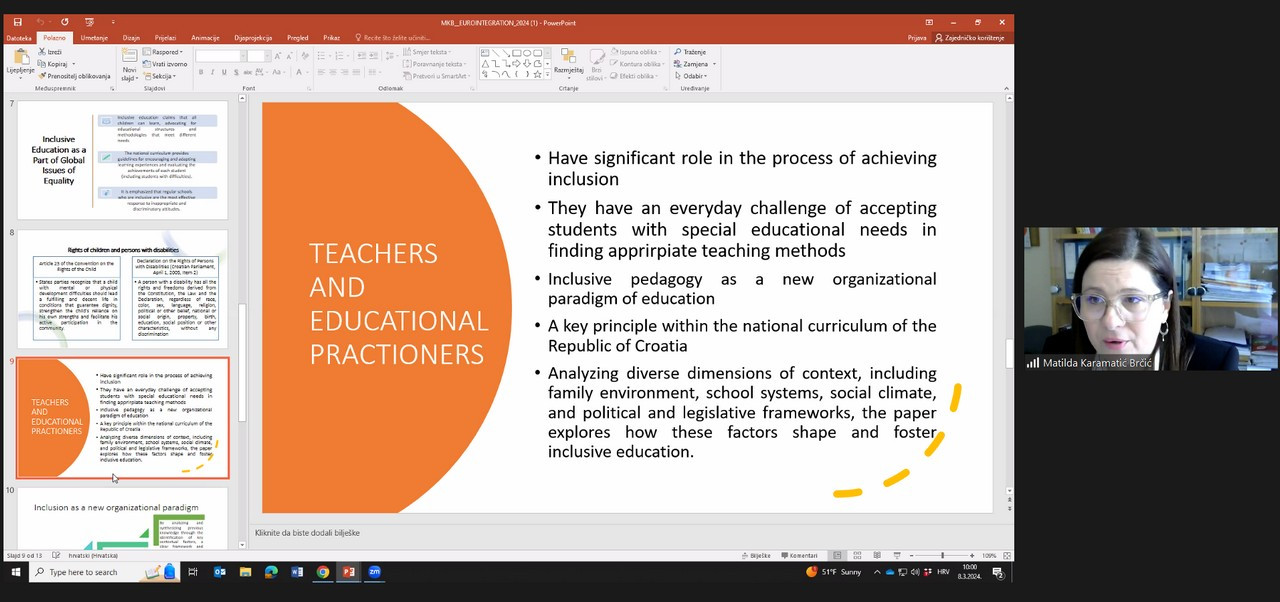Viewport: 1280px width, 602px height.
Task: Increase font size with larger A
Action: tap(277, 56)
